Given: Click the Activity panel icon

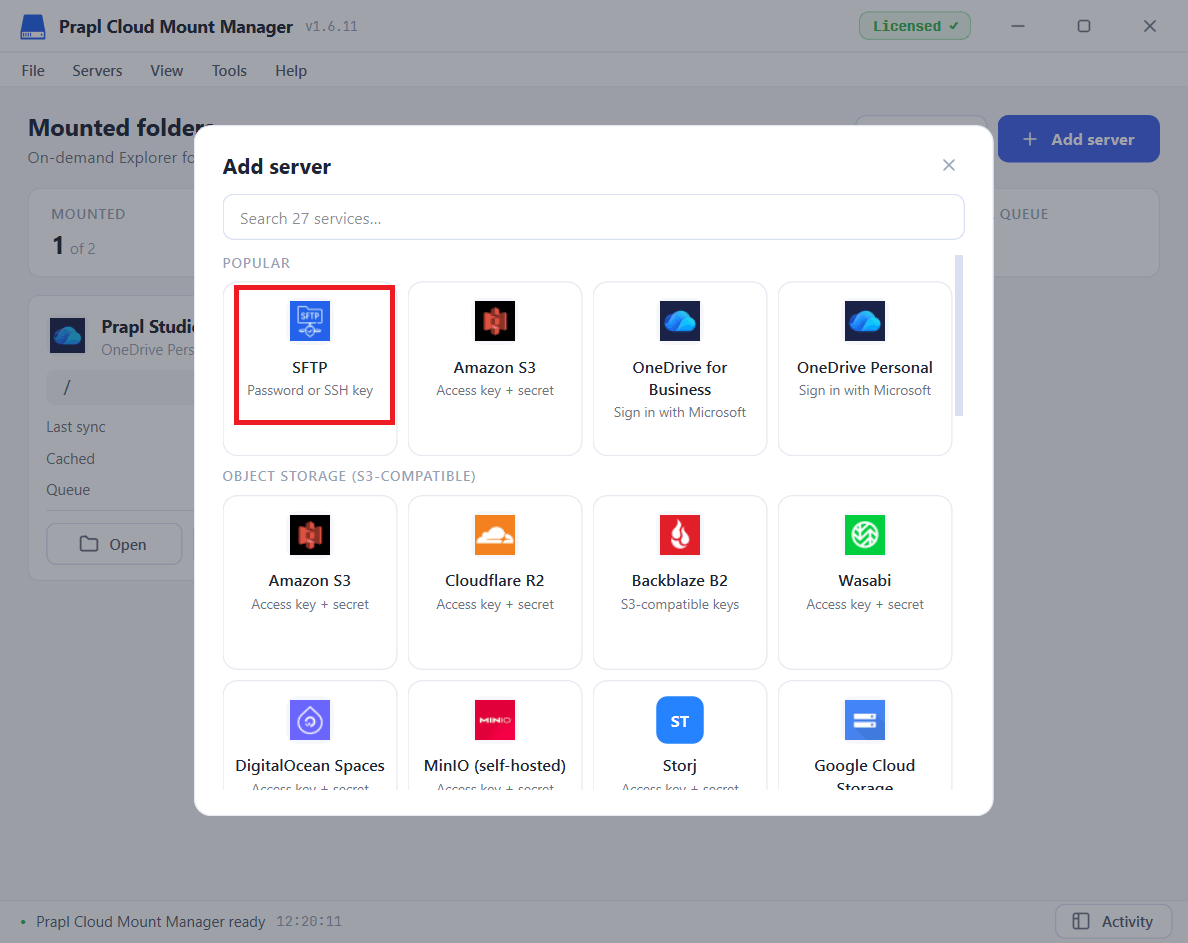Looking at the screenshot, I should [x=1080, y=921].
